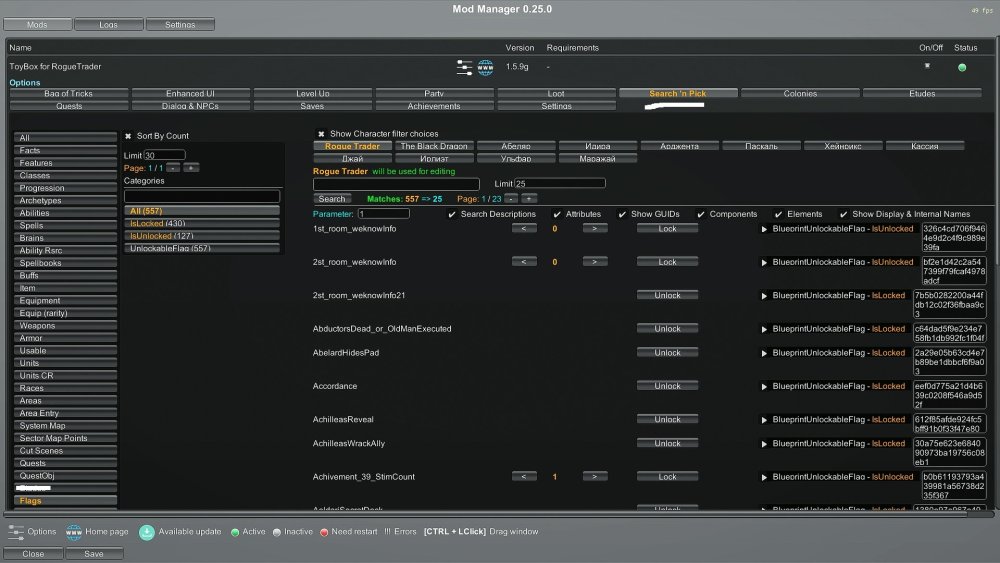Click the red Need restart indicator icon

(x=325, y=532)
